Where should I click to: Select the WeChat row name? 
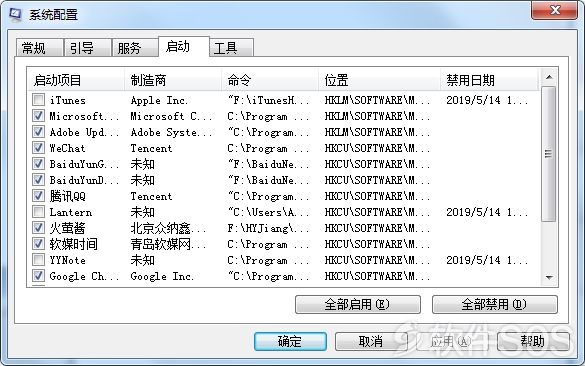click(68, 148)
